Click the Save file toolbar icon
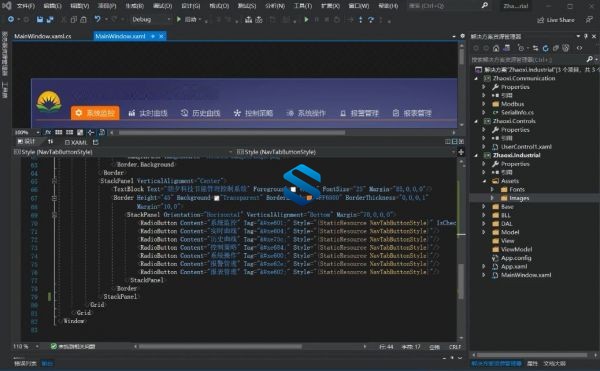 coord(40,20)
